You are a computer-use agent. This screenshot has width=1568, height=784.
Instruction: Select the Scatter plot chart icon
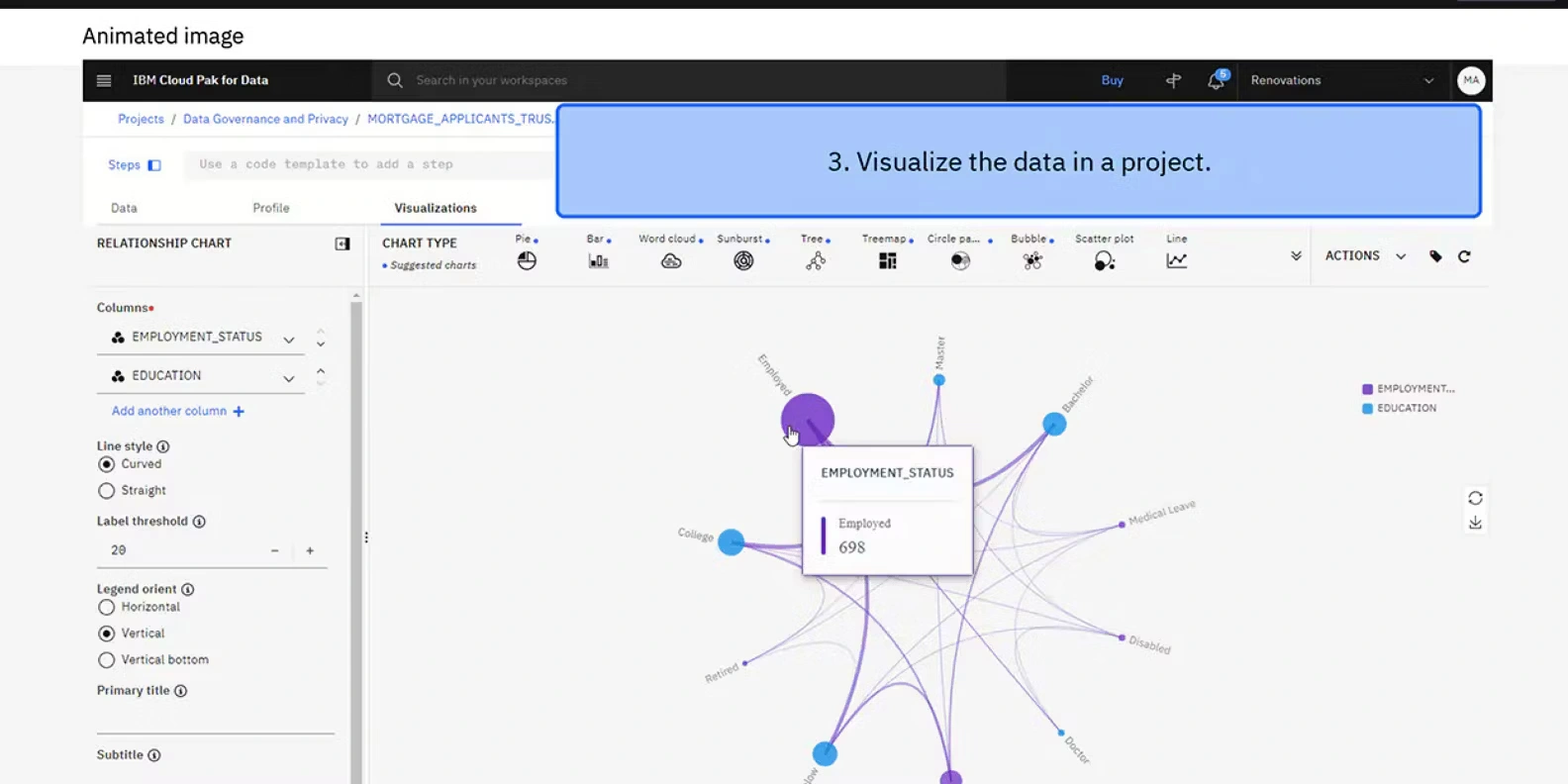point(1105,260)
